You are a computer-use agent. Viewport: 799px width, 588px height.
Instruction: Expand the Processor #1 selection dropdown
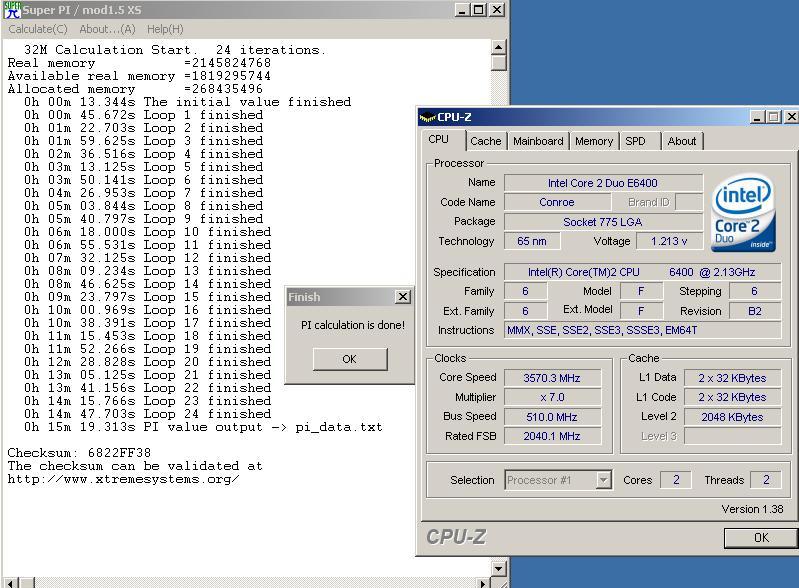pos(604,480)
